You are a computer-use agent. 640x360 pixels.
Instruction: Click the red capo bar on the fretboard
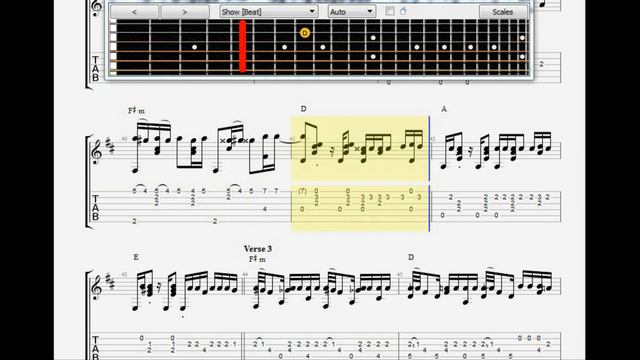pos(242,46)
